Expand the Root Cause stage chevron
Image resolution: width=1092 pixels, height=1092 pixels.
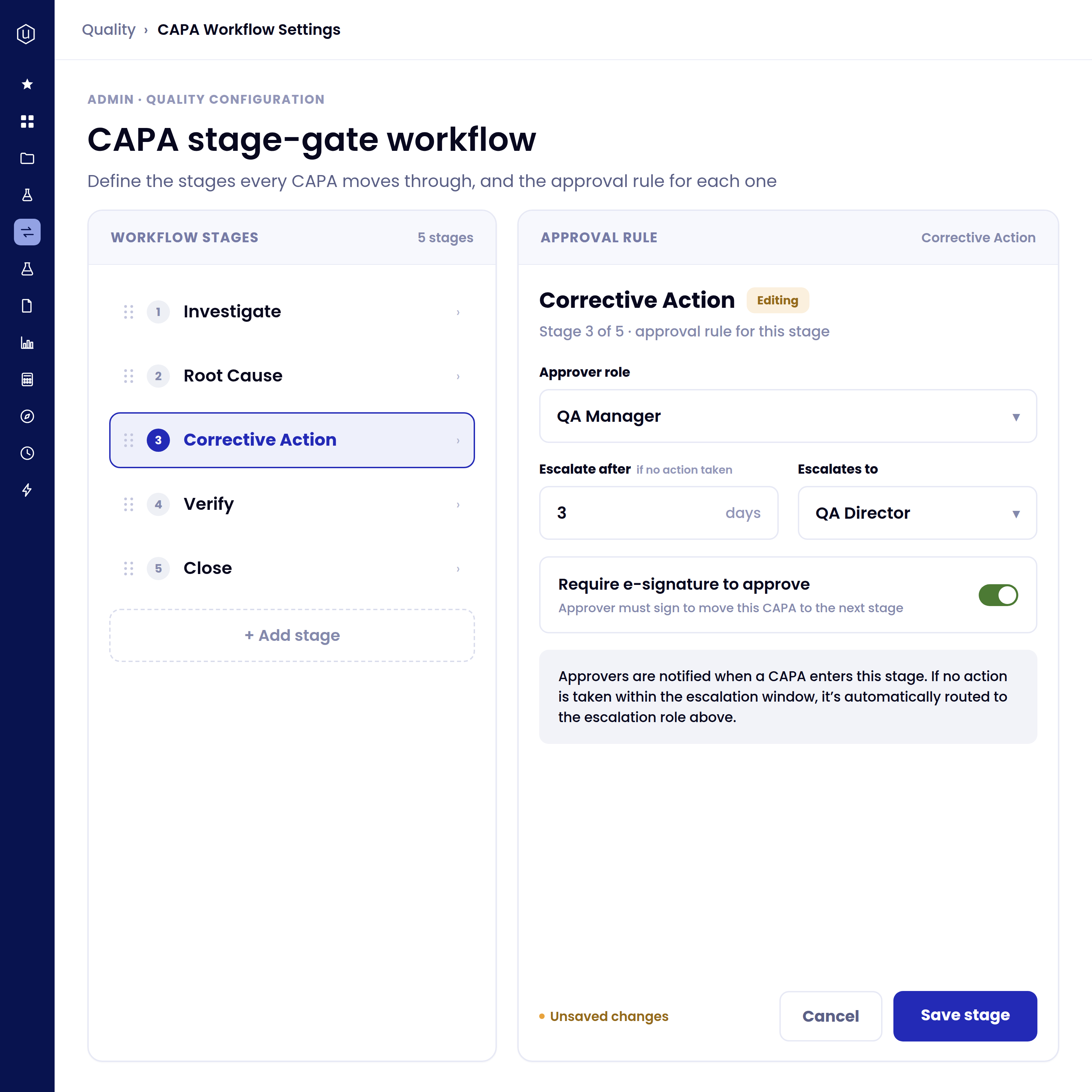coord(458,376)
